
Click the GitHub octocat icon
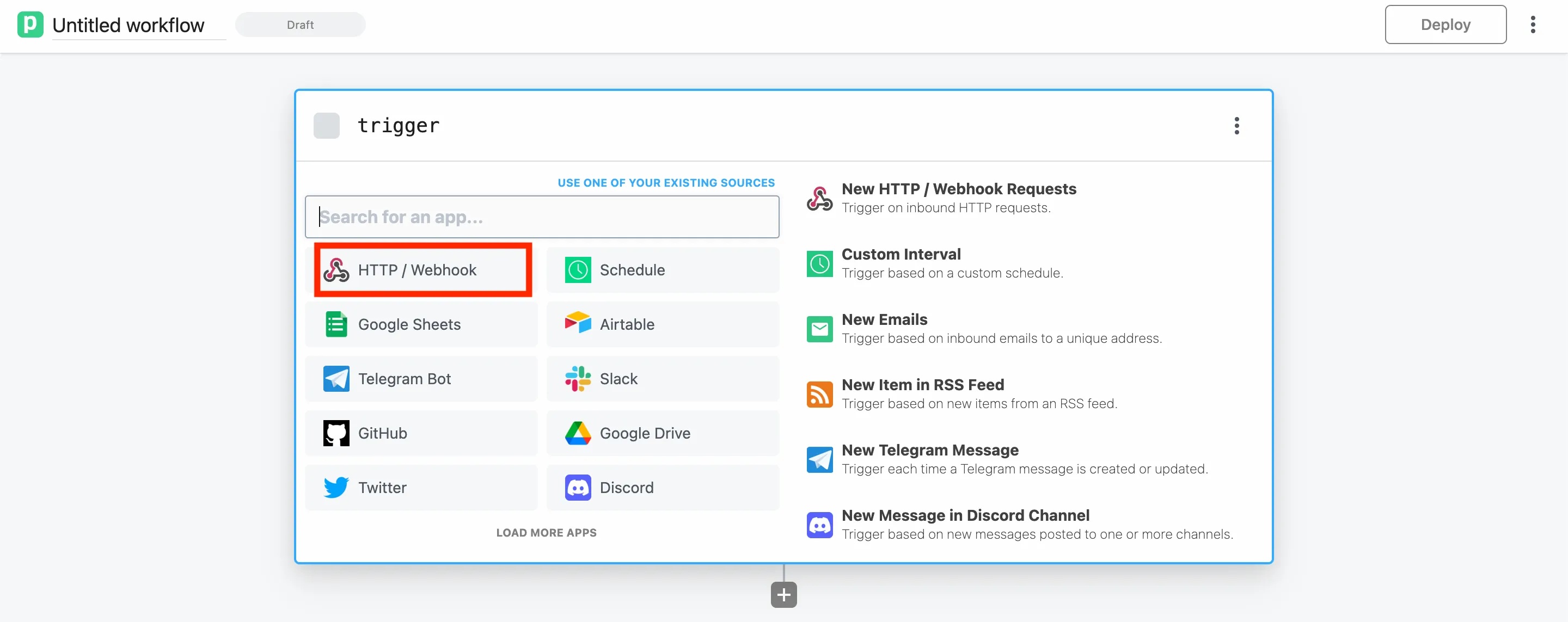[x=336, y=433]
